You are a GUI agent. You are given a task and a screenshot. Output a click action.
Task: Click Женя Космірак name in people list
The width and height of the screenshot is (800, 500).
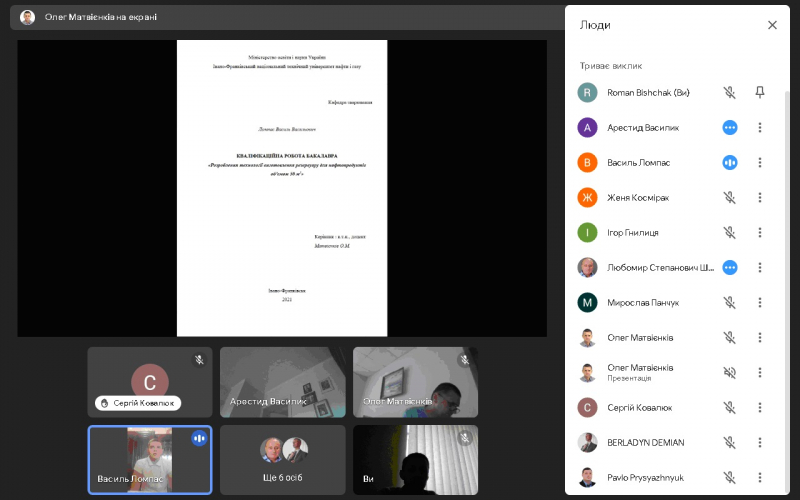[x=638, y=197]
